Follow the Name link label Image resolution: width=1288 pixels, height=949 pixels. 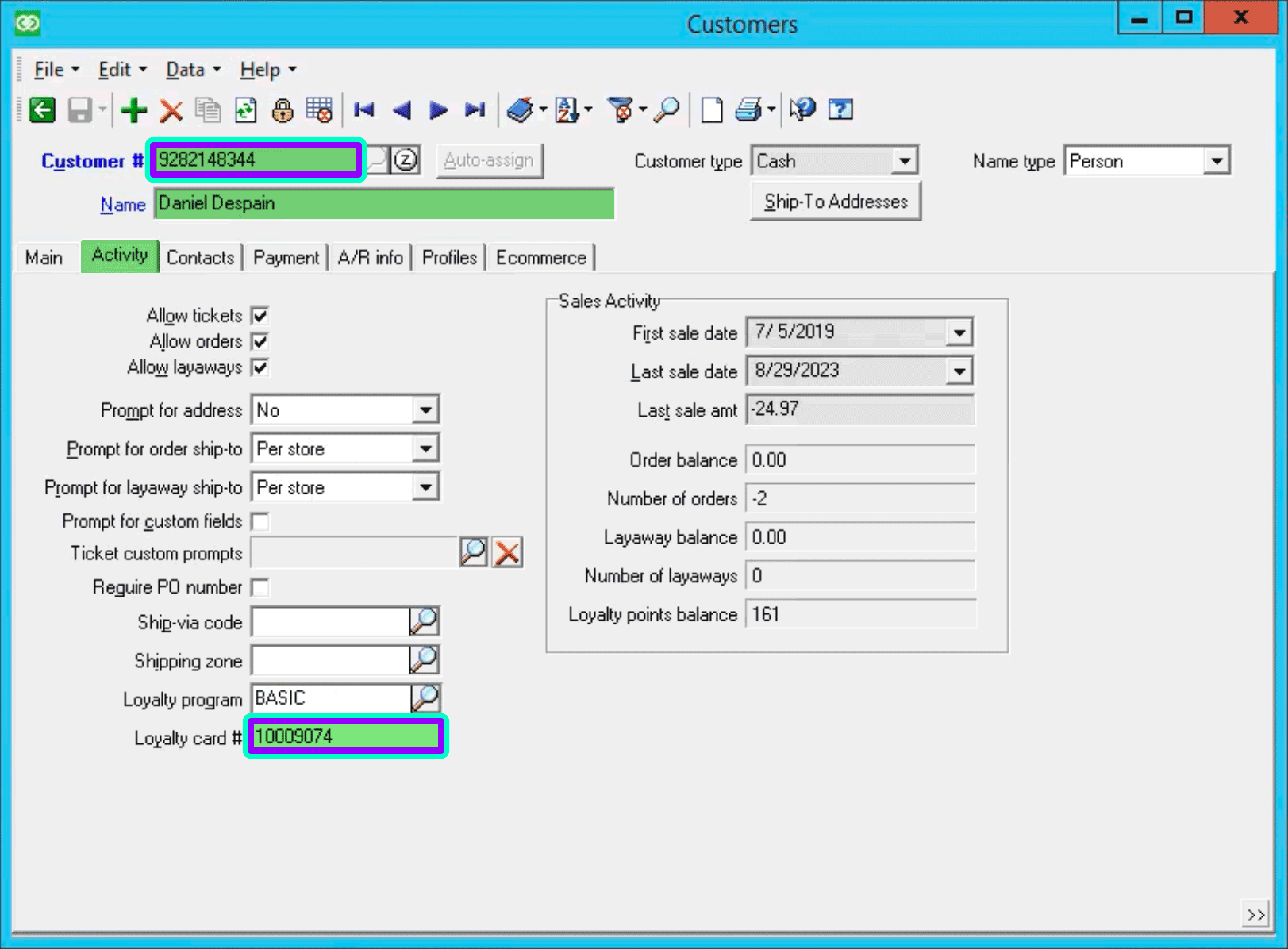[122, 205]
